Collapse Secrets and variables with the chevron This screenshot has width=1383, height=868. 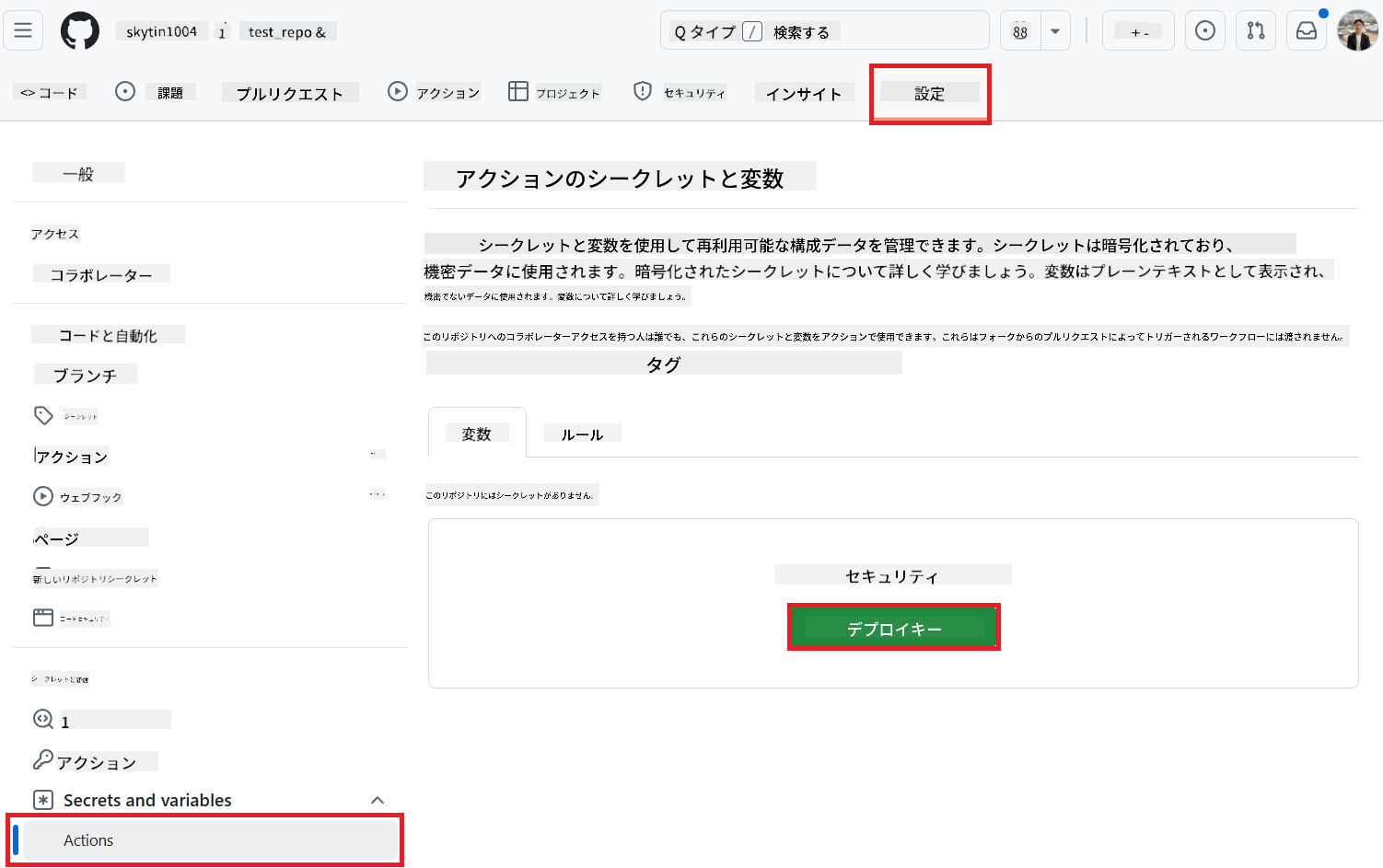click(378, 800)
